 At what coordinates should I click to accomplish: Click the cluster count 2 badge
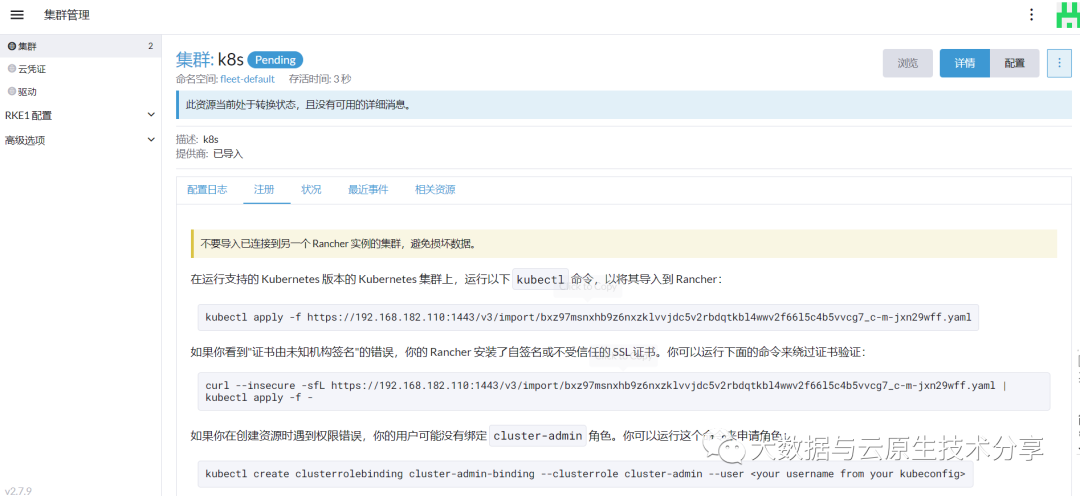150,46
